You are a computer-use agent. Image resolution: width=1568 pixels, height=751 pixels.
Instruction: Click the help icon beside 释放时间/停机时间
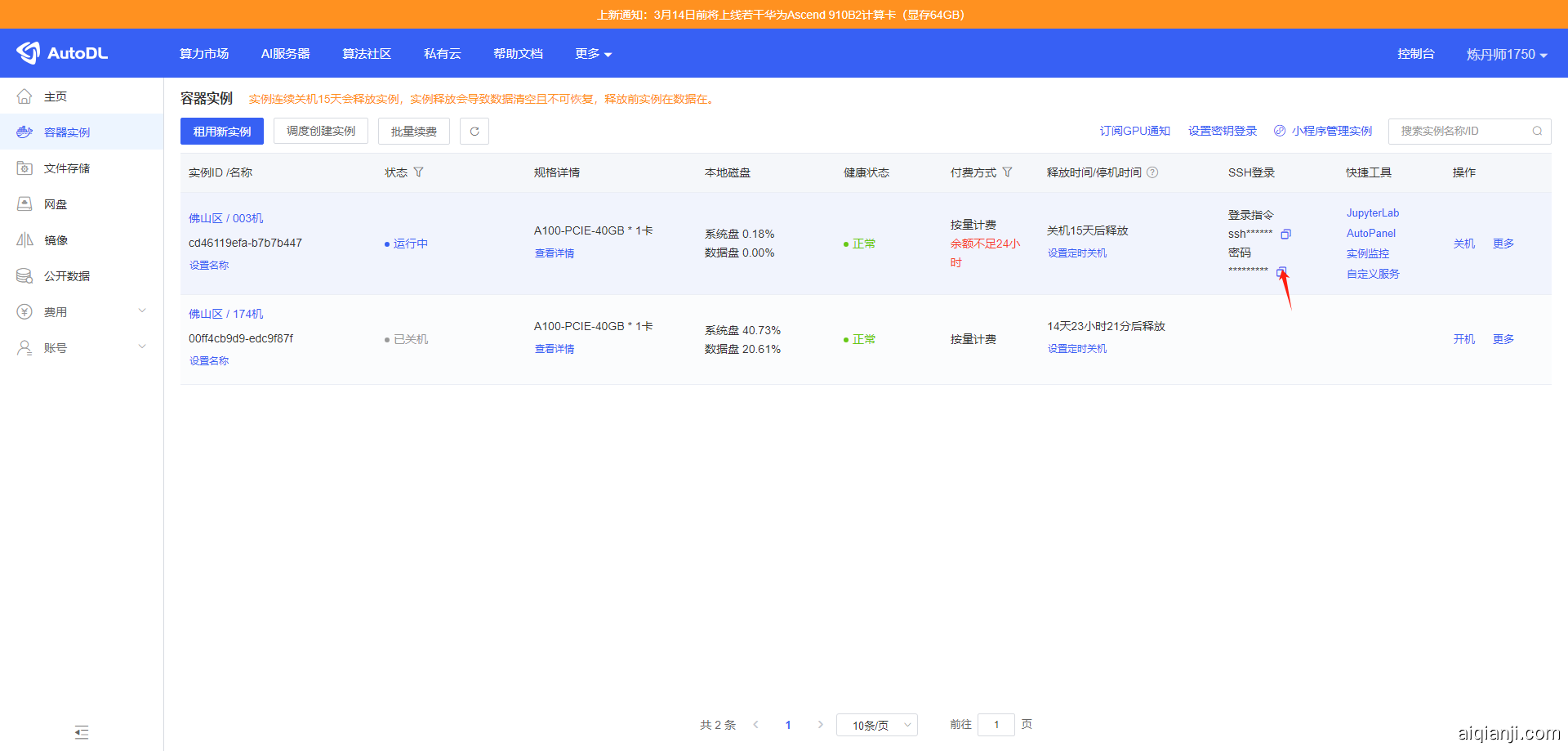[x=1152, y=172]
